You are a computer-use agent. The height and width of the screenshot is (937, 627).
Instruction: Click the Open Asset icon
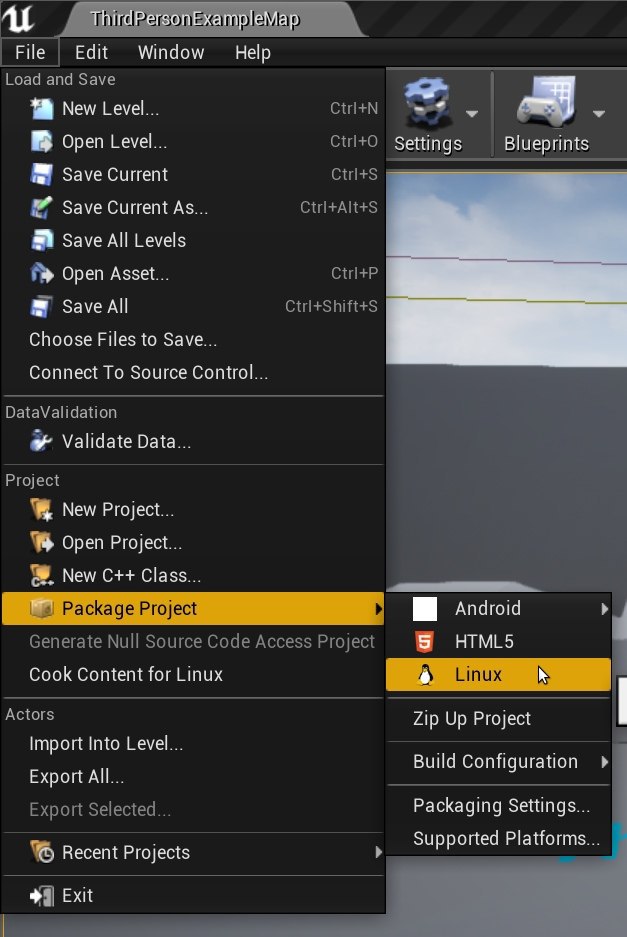click(42, 274)
